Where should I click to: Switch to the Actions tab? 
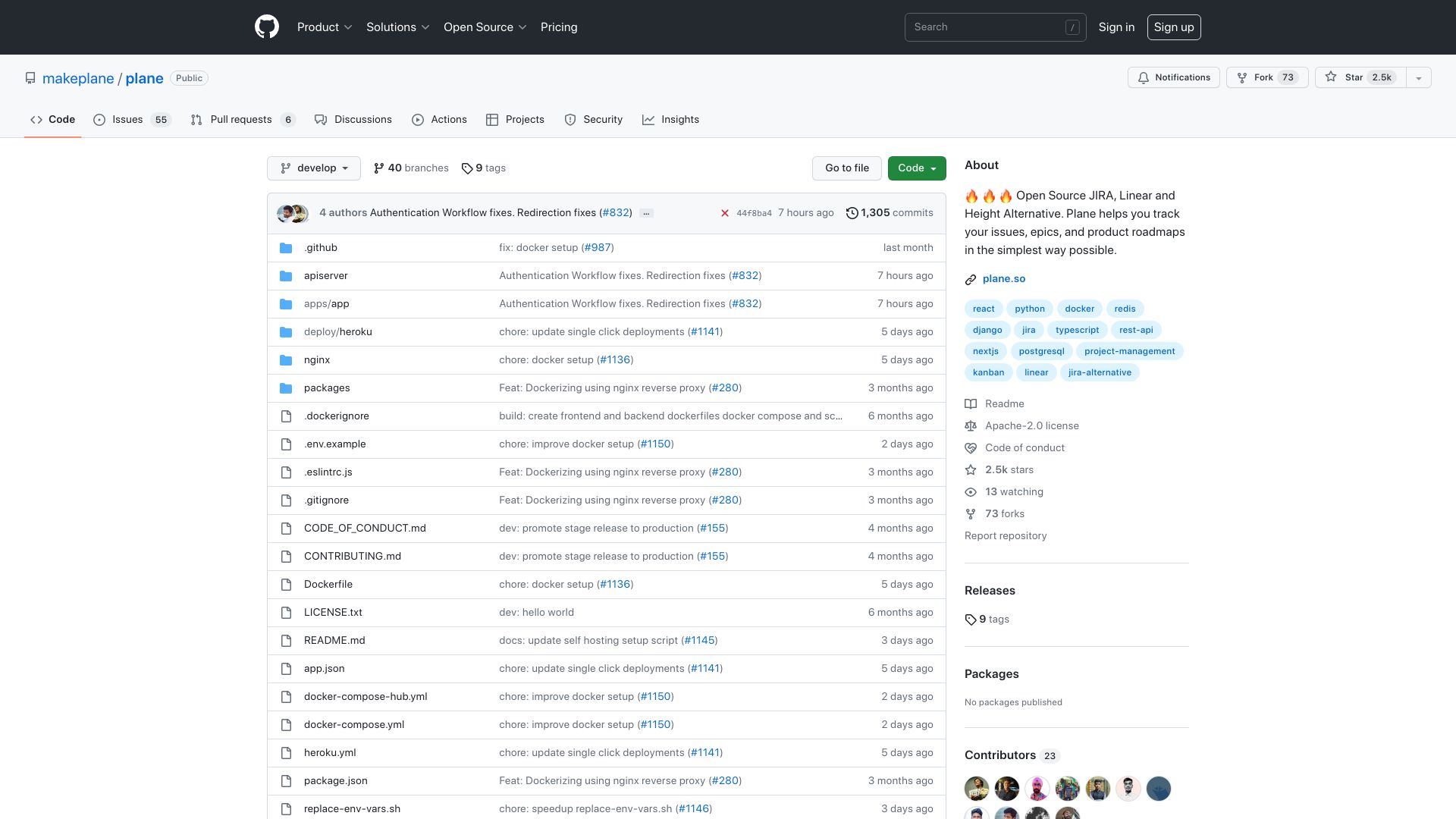tap(439, 120)
